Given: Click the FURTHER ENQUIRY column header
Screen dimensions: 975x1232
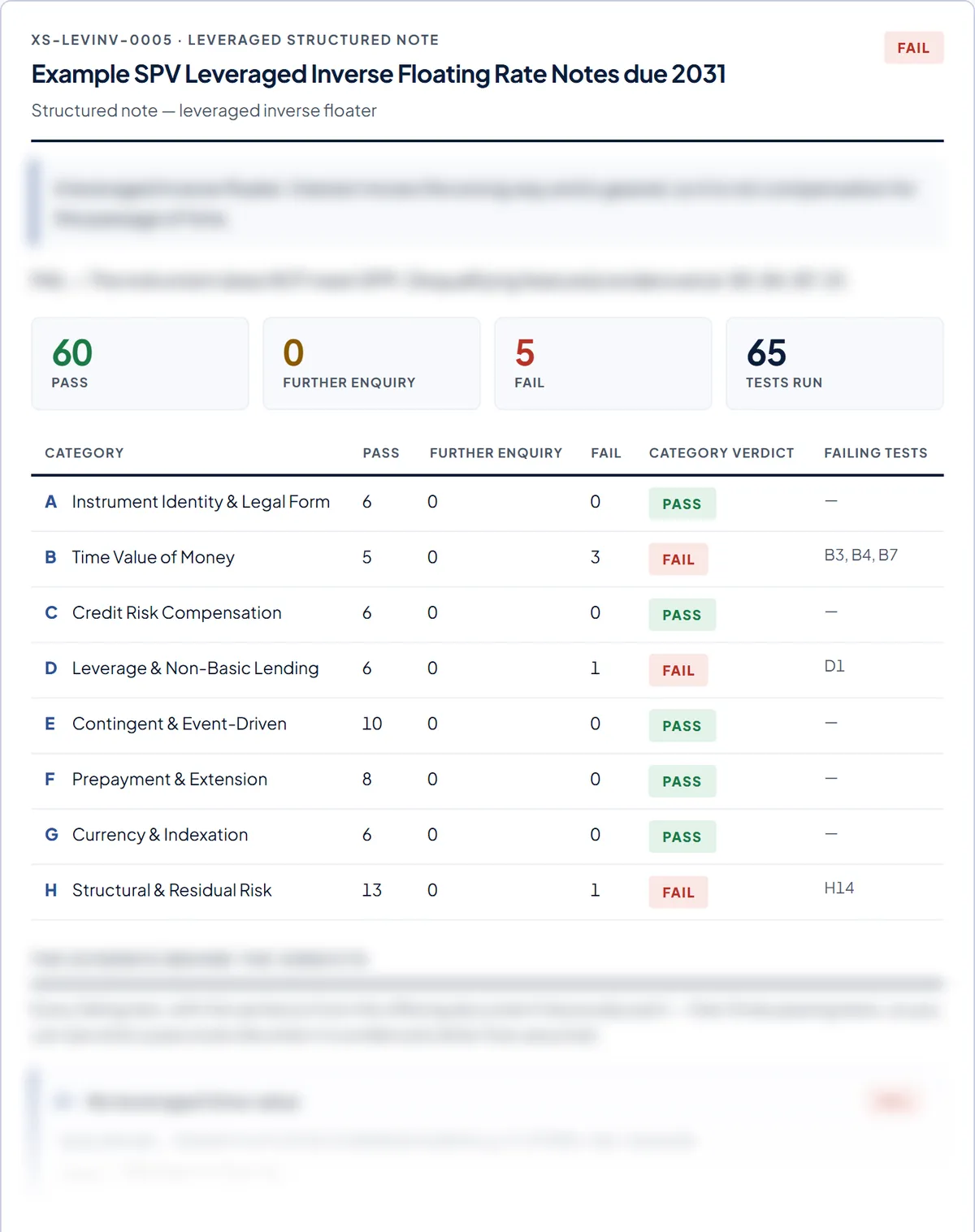Looking at the screenshot, I should coord(496,453).
